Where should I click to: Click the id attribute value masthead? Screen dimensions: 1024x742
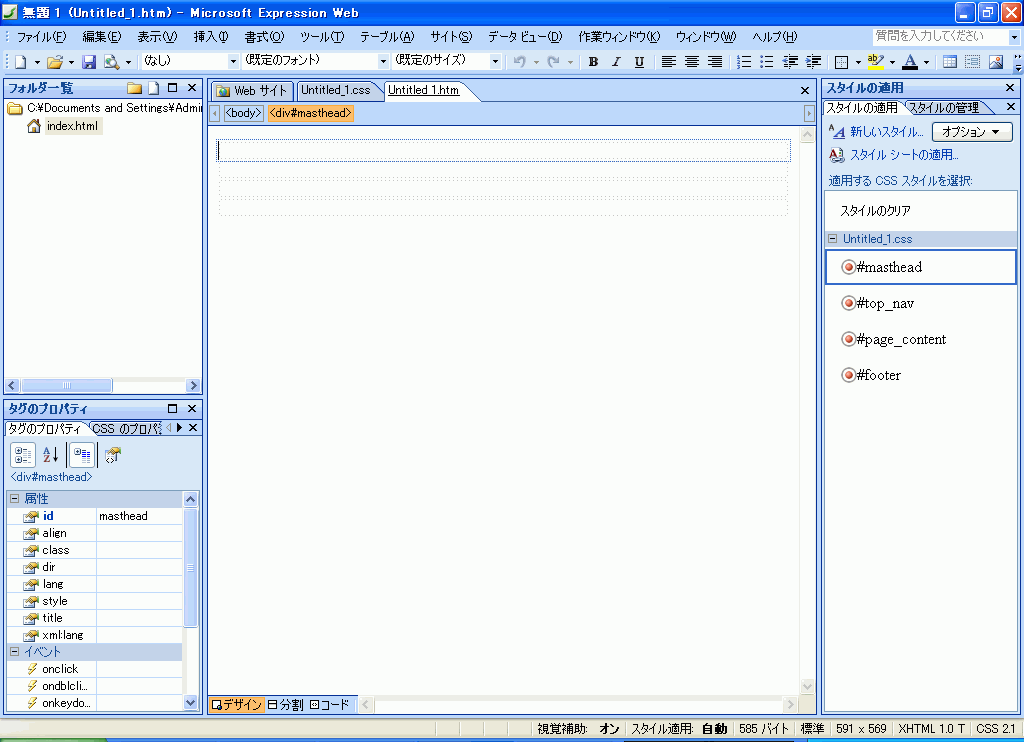tap(139, 516)
